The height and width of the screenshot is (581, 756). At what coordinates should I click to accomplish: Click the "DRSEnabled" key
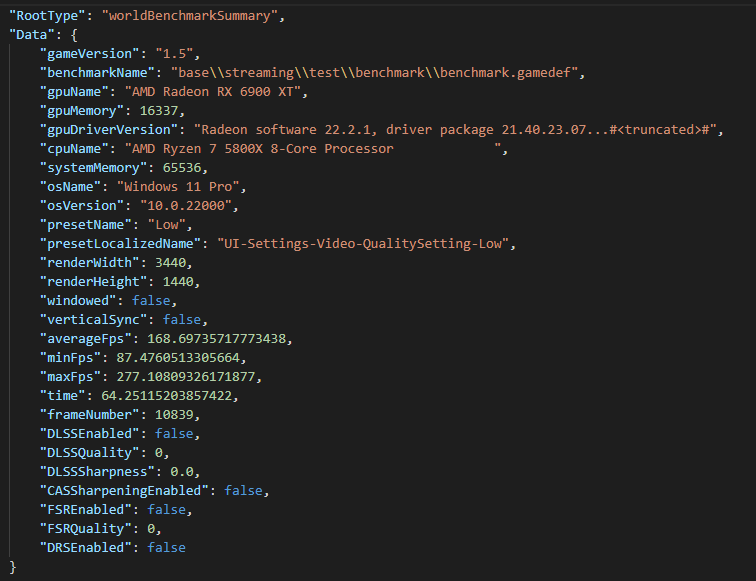86,548
